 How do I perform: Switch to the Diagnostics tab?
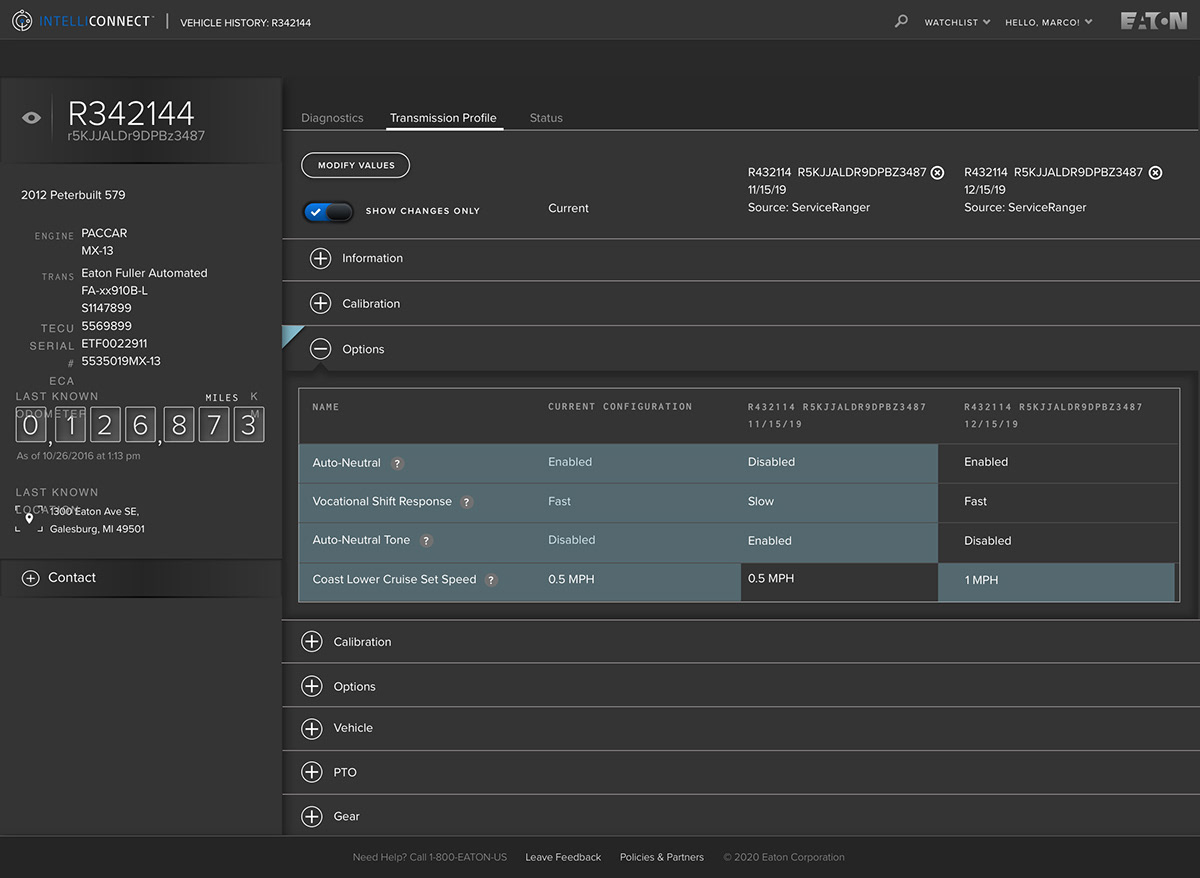(x=332, y=118)
